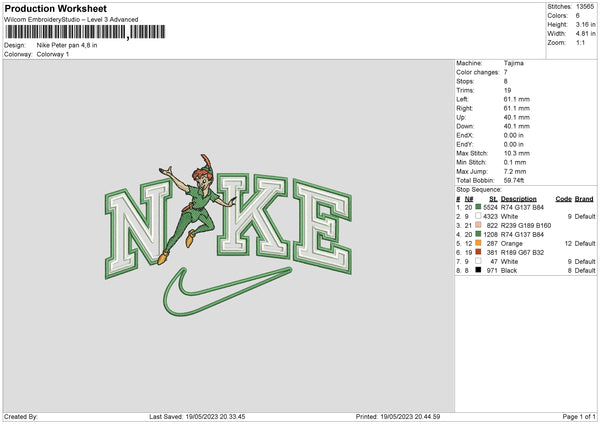
Task: Click the Max Jump value 7.2 mm
Action: click(515, 171)
